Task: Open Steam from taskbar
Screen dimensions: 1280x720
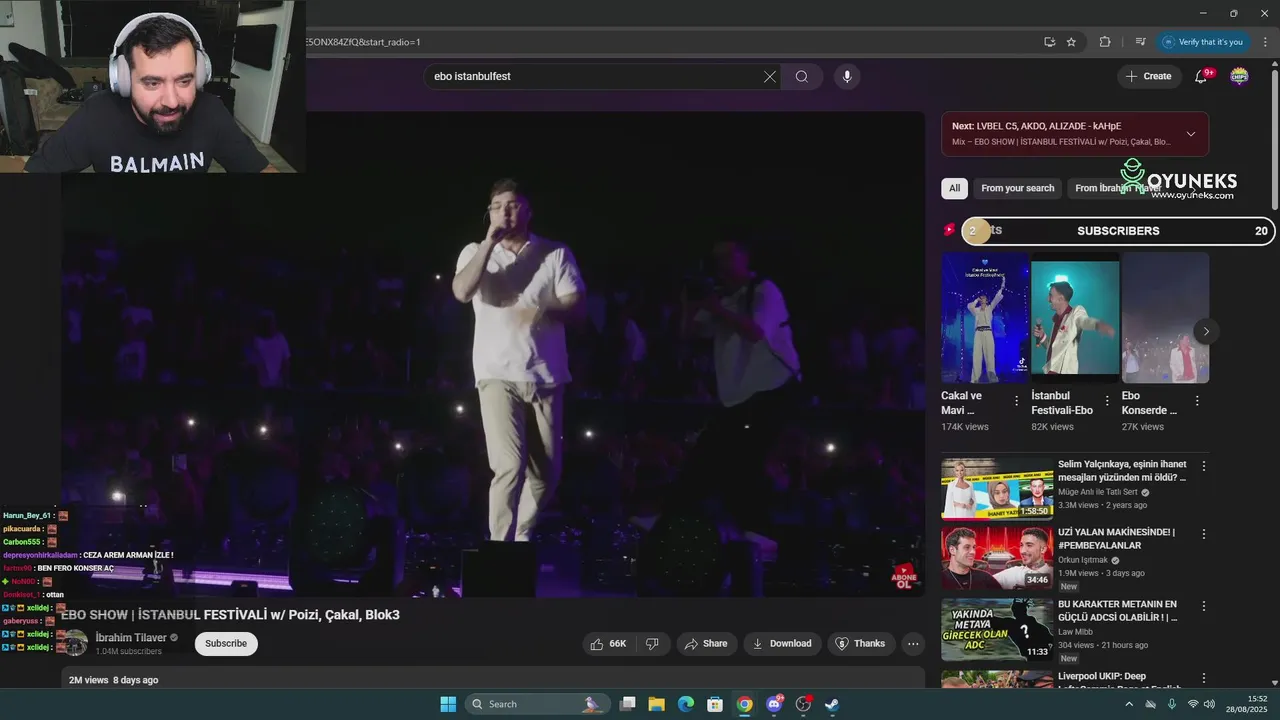Action: (x=831, y=704)
